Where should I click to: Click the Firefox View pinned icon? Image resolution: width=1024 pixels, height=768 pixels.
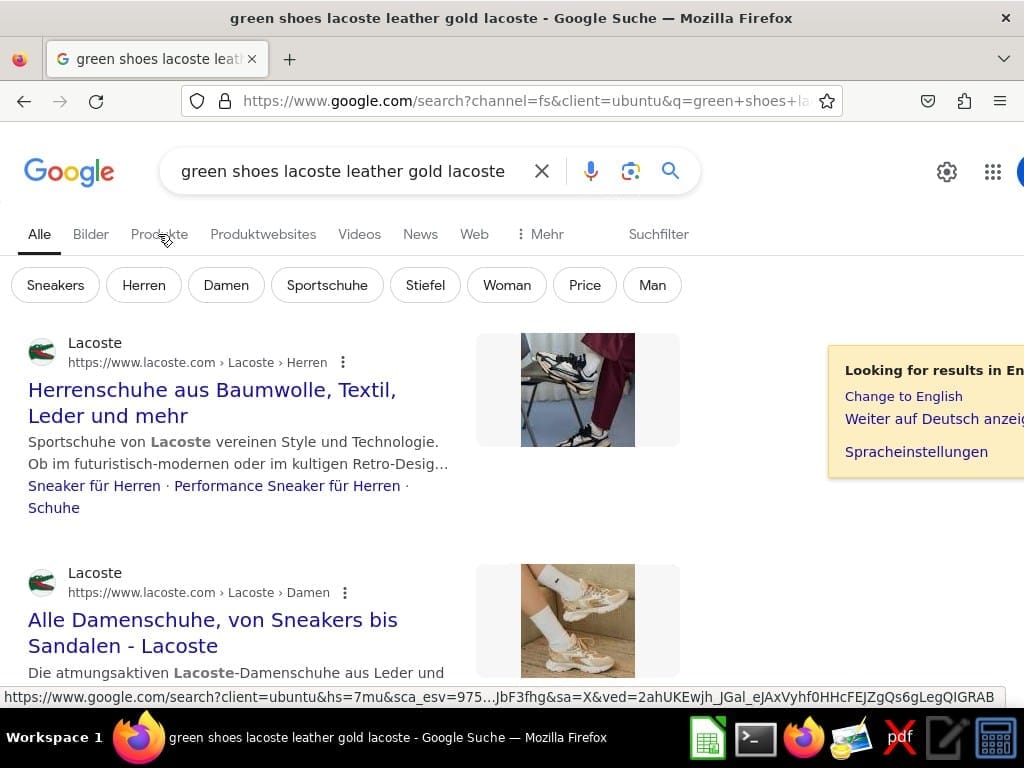point(20,59)
